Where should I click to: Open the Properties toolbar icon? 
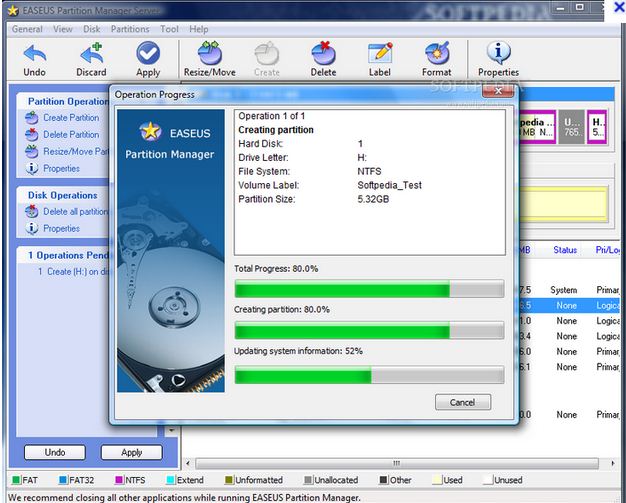[498, 54]
